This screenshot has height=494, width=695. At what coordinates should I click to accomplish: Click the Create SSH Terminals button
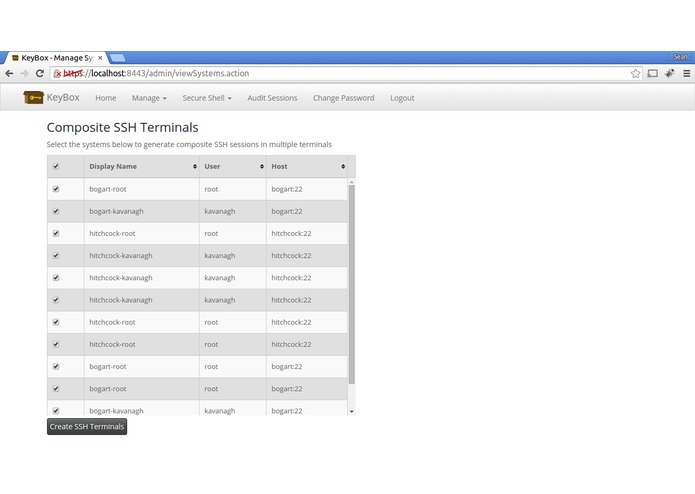(x=87, y=427)
